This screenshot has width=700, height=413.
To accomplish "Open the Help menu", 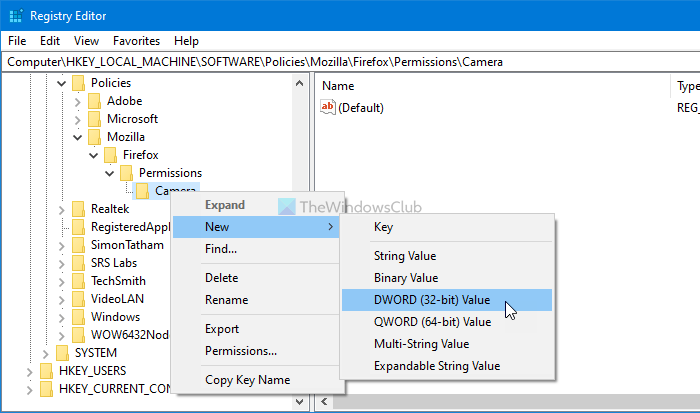I will point(186,41).
